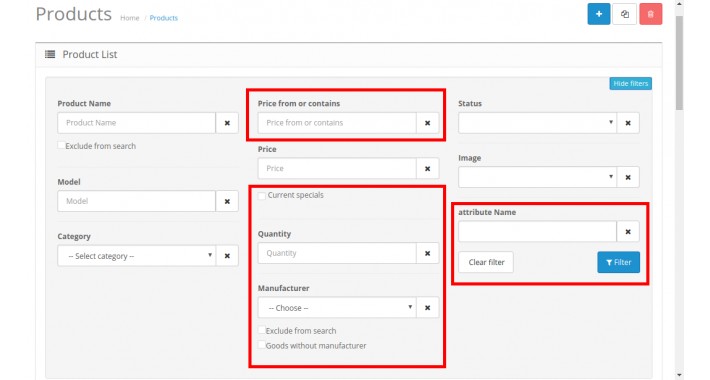
Task: Click the Products page title
Action: pos(74,14)
